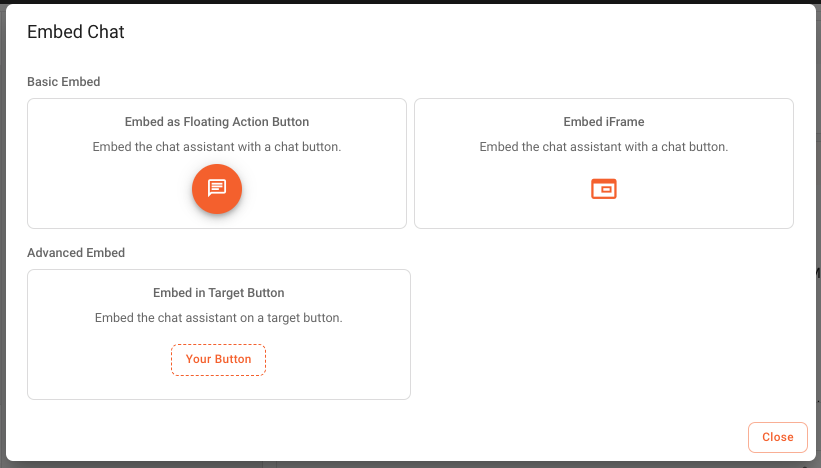This screenshot has width=821, height=468.
Task: Click the blank dialog area right of Advanced Embed card
Action: pyautogui.click(x=602, y=335)
